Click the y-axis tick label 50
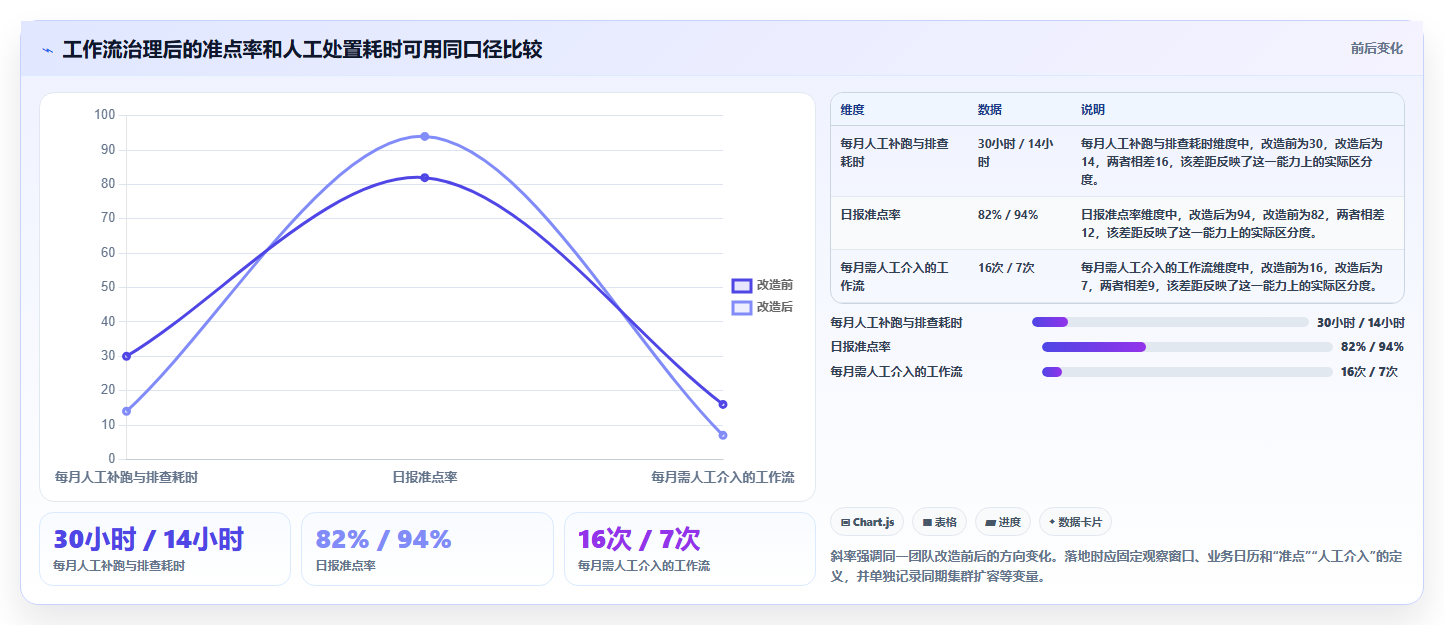This screenshot has height=625, width=1444. click(108, 287)
